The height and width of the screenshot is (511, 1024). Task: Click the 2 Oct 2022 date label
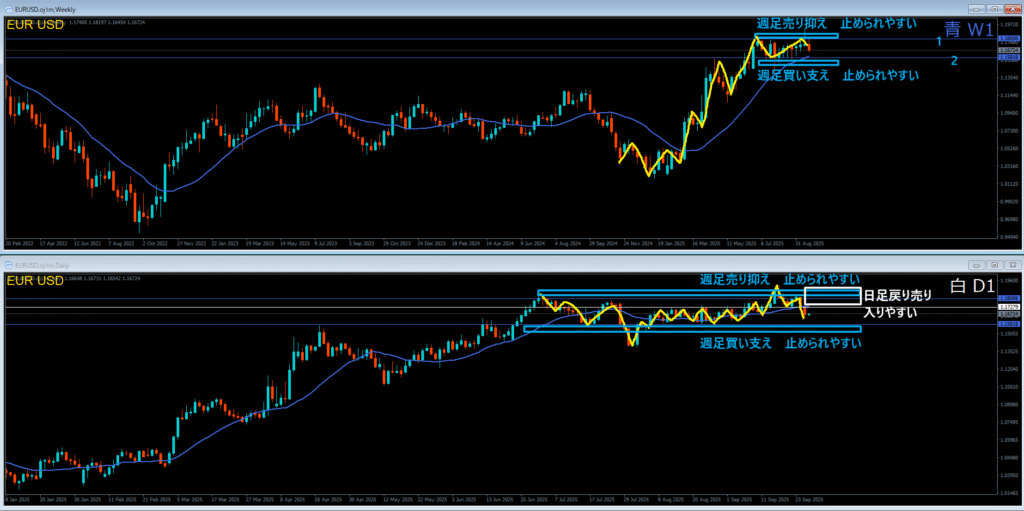(155, 242)
